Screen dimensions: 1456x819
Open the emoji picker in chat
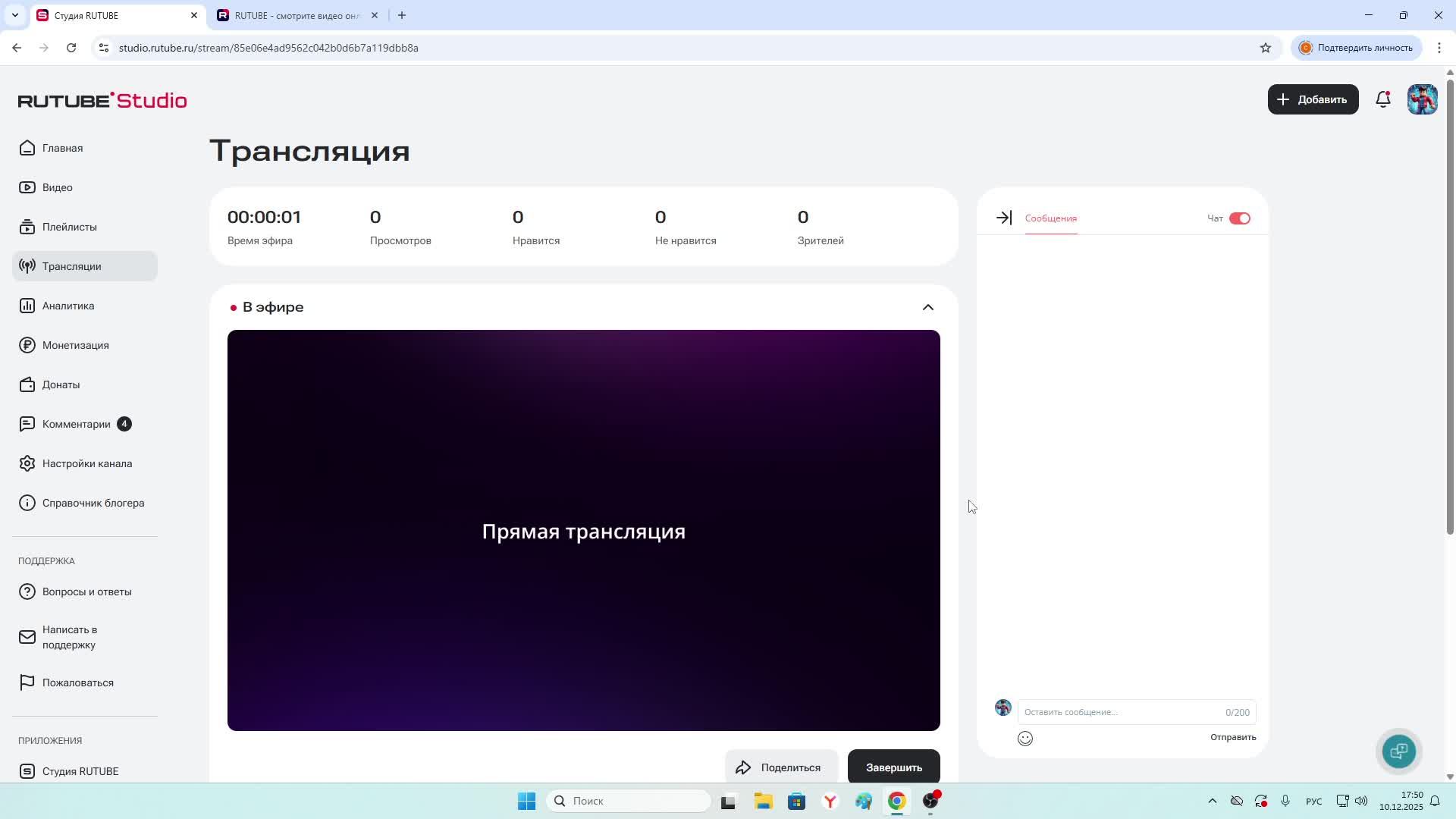click(1025, 739)
